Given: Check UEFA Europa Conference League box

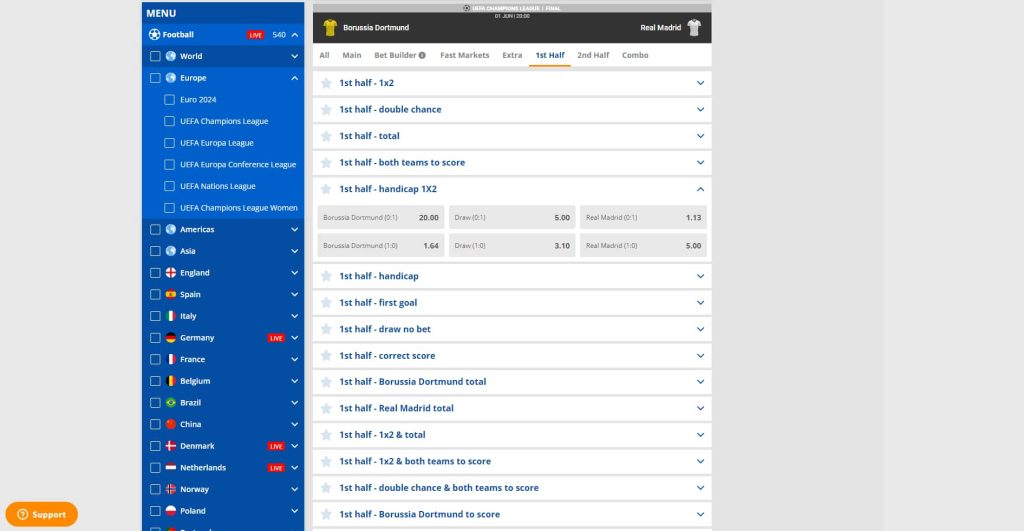Looking at the screenshot, I should point(170,165).
